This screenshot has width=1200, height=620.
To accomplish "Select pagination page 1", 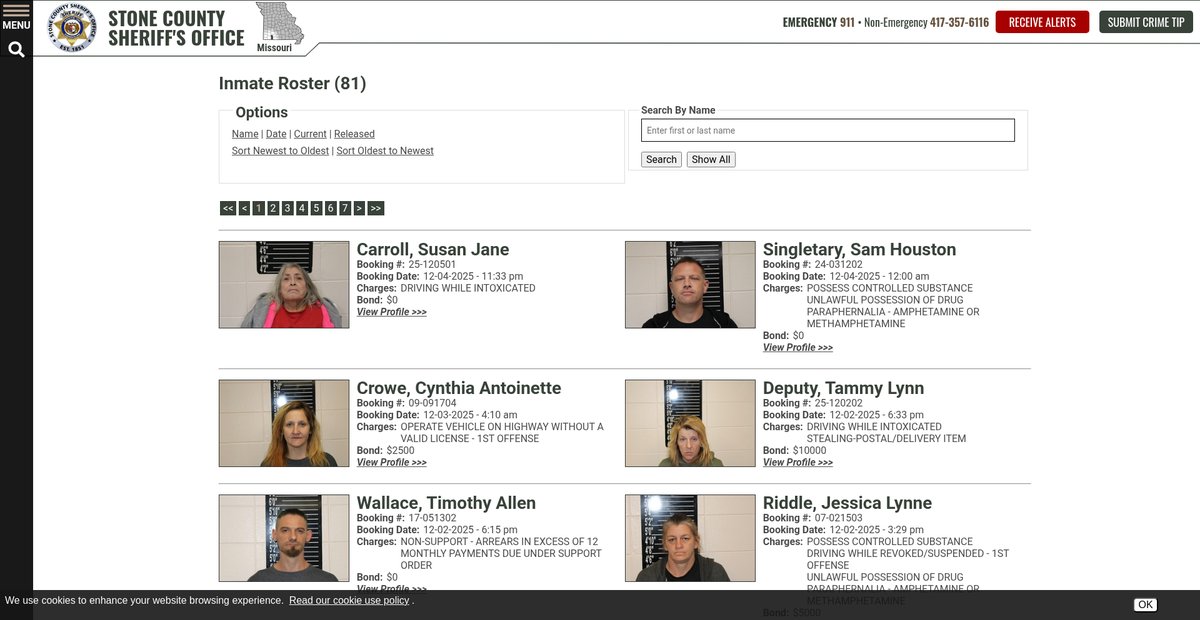I will [258, 208].
